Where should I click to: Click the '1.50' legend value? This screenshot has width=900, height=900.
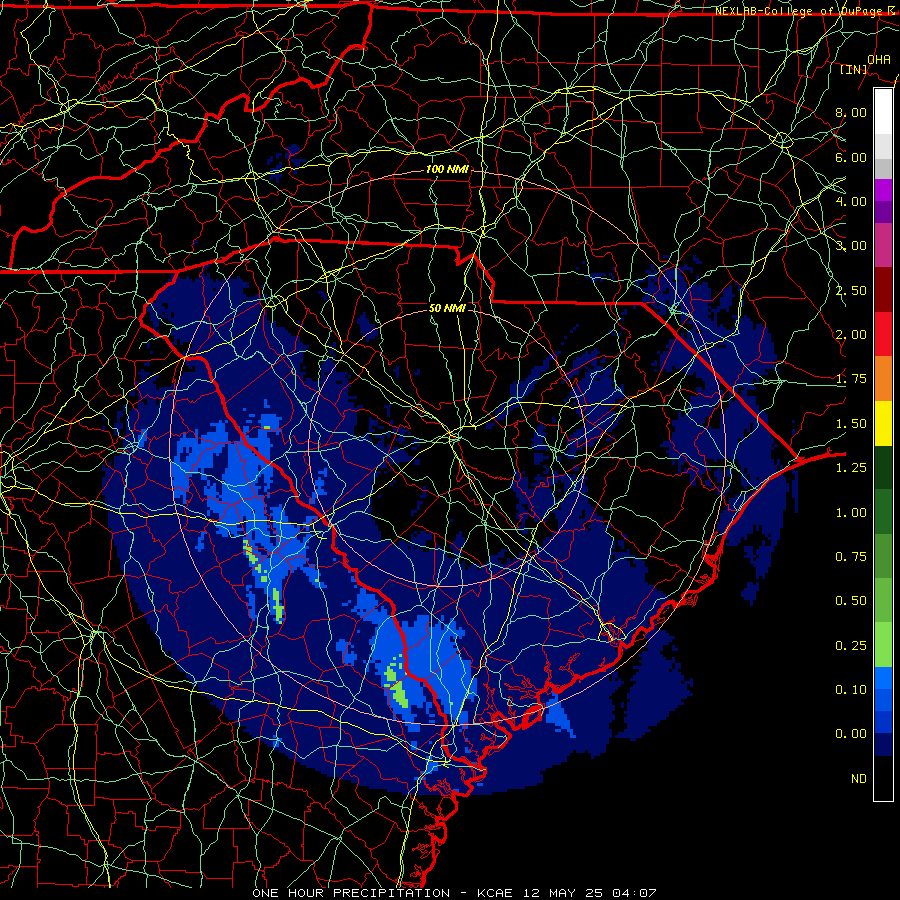coord(851,424)
